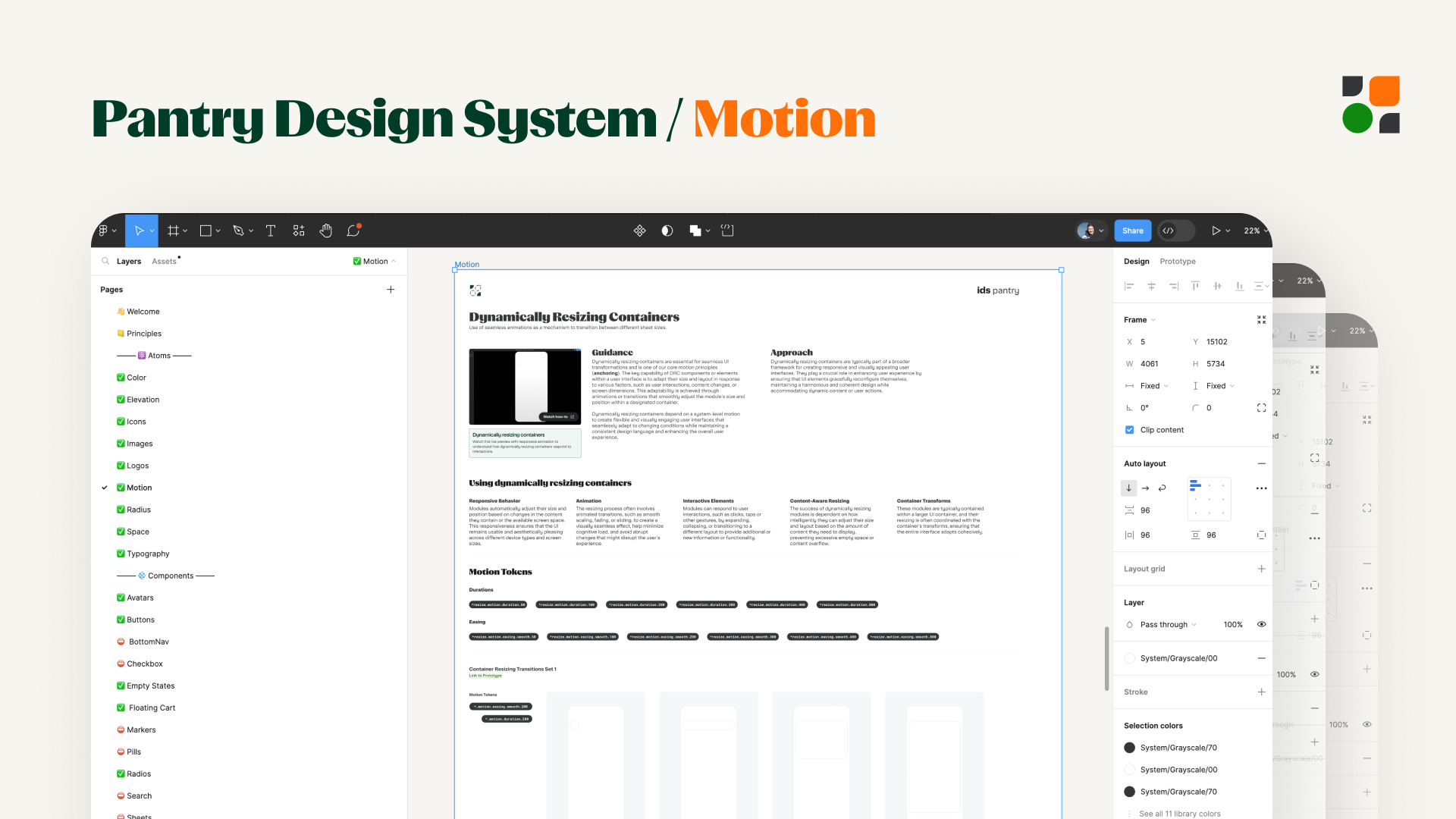Switch to the Design tab
1456x819 pixels.
(1137, 261)
